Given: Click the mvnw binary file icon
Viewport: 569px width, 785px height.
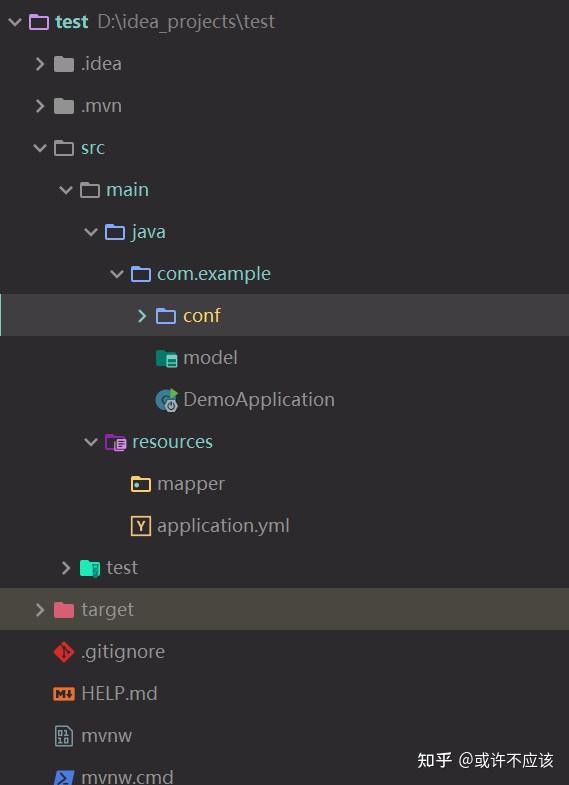Looking at the screenshot, I should tap(64, 736).
